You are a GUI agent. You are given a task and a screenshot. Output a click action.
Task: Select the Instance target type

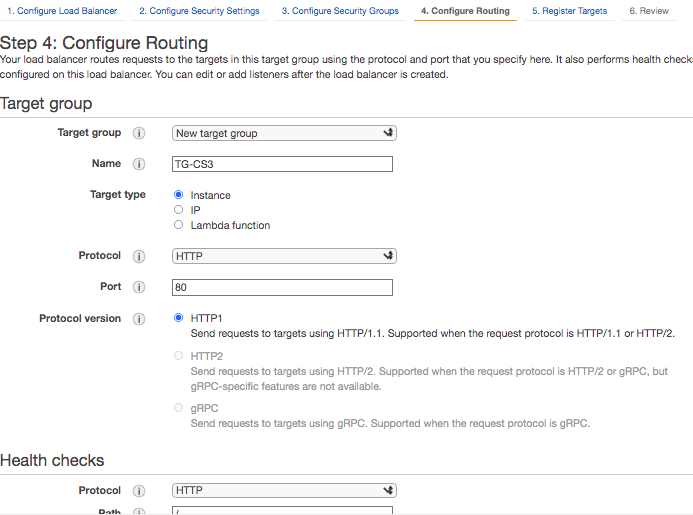pos(179,196)
